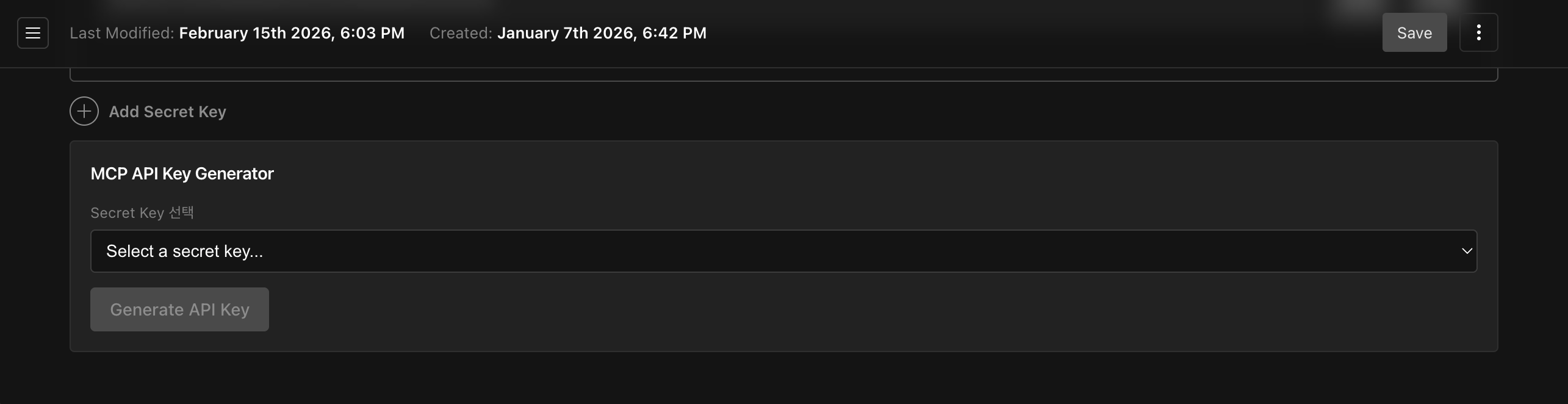Click the "Created:" label
The image size is (1568, 404).
[461, 33]
